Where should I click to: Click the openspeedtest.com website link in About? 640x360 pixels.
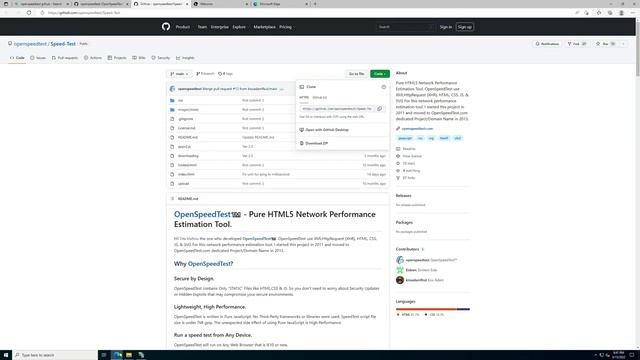[x=417, y=129]
